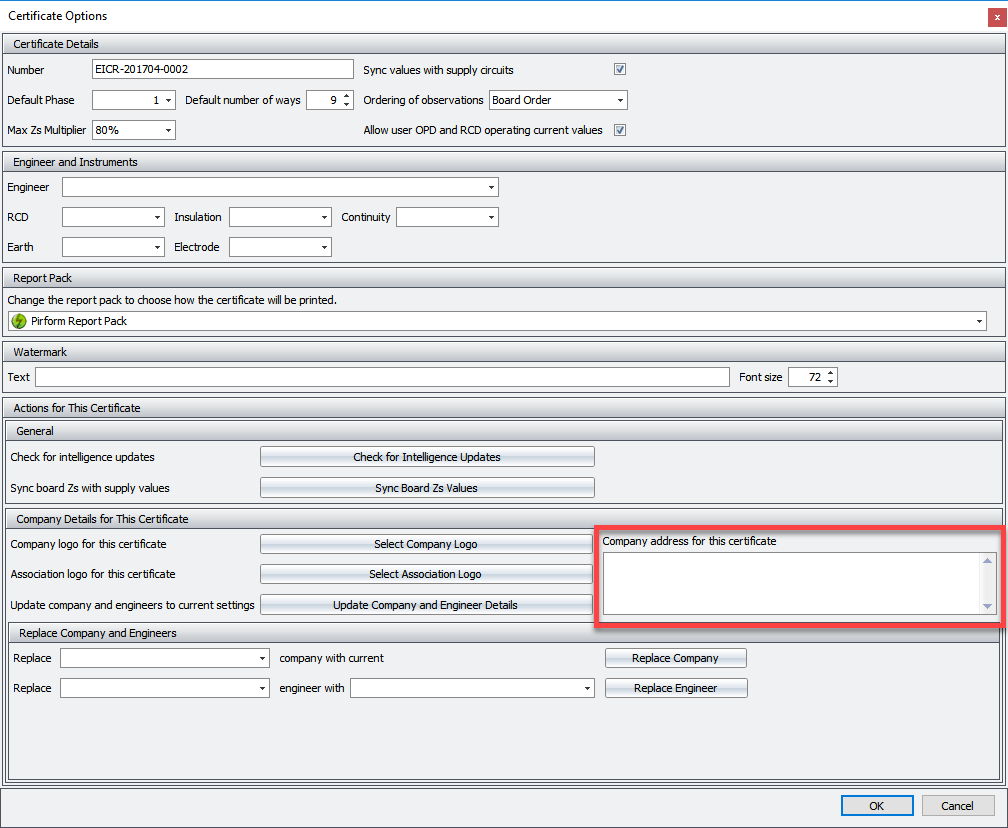Decrease the watermark Font size value
The image size is (1008, 828).
[830, 381]
